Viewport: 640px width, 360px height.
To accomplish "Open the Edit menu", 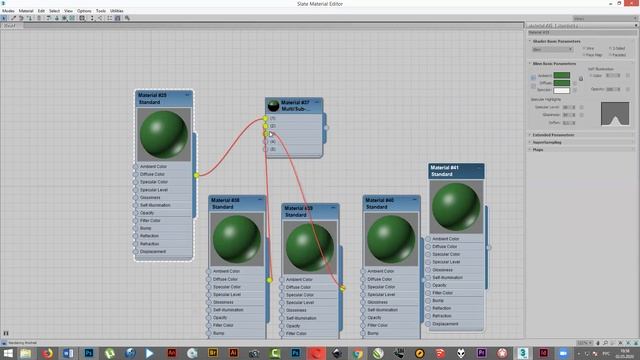I will click(41, 11).
